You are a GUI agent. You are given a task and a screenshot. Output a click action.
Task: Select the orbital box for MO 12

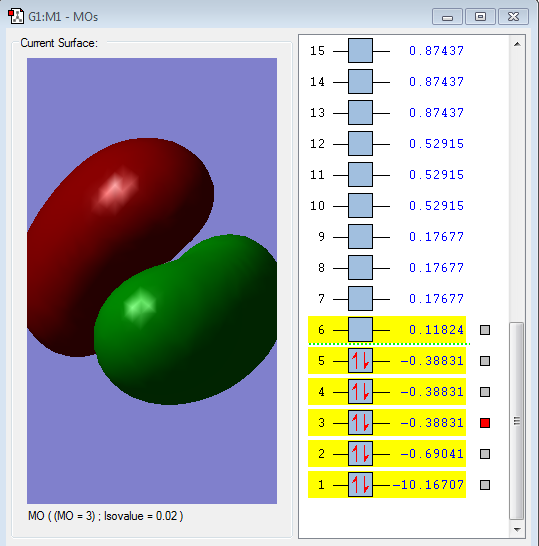click(360, 143)
